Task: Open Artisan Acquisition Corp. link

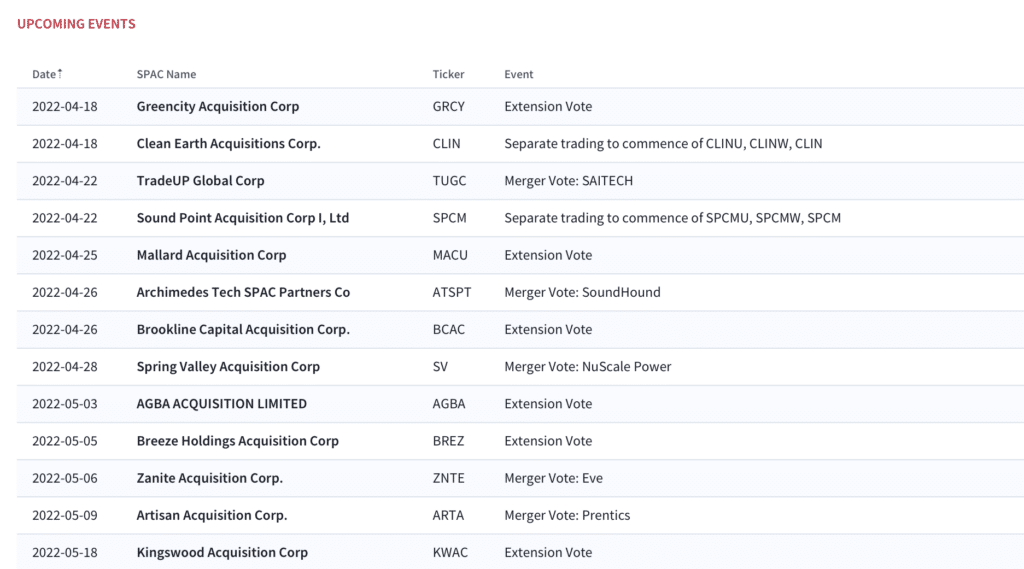Action: point(212,516)
